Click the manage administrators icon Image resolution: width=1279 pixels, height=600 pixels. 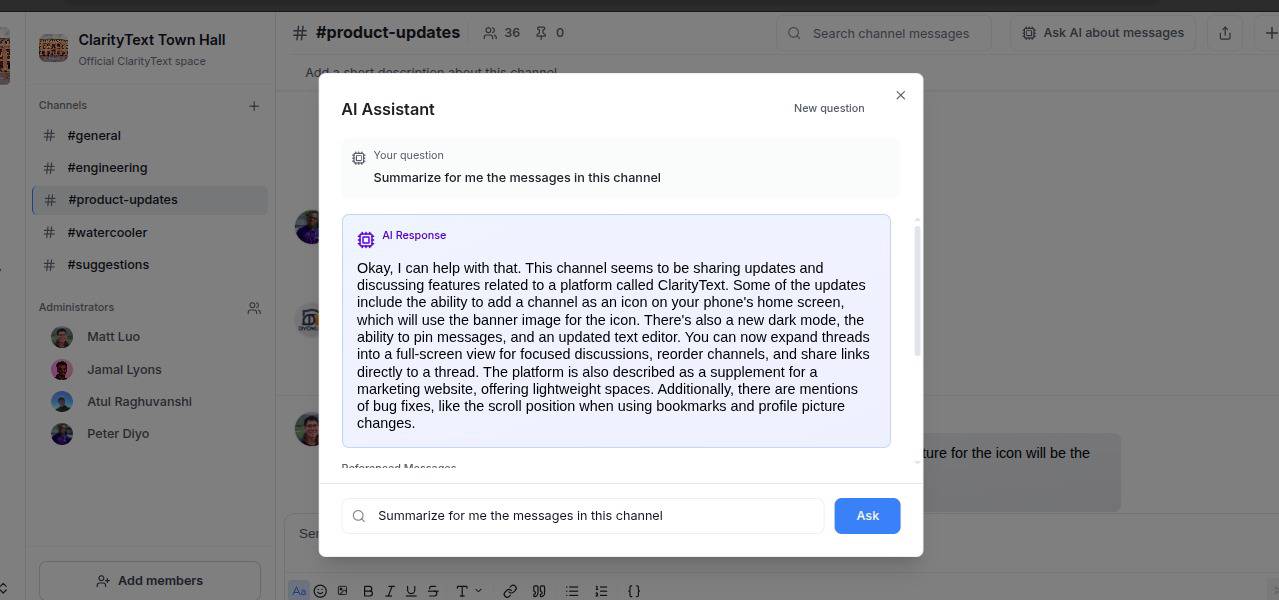tap(254, 308)
